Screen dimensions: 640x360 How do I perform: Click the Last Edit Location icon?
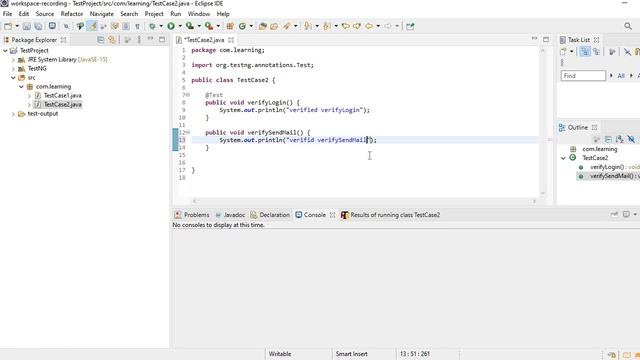point(346,26)
